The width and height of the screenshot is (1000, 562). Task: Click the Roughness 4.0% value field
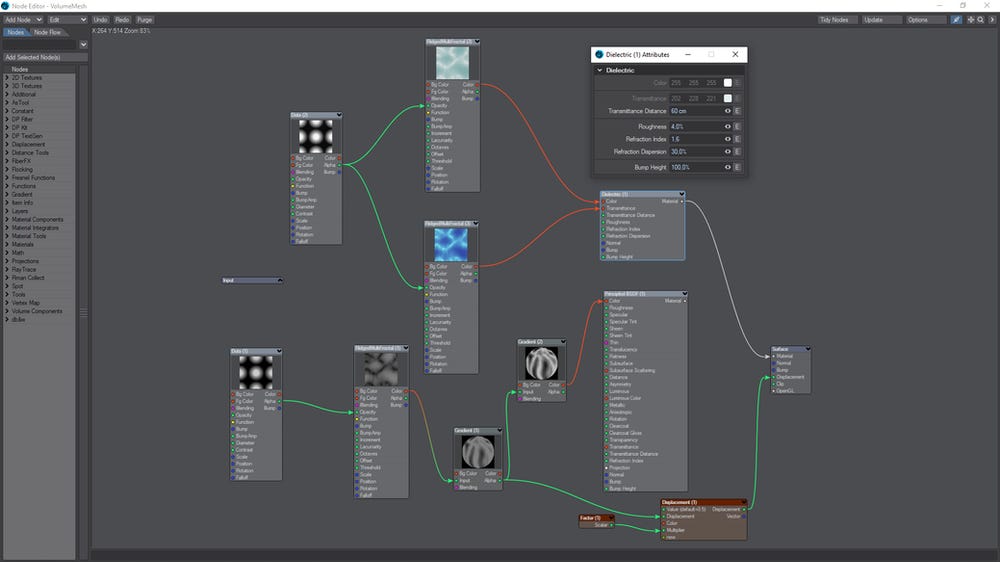click(x=695, y=126)
